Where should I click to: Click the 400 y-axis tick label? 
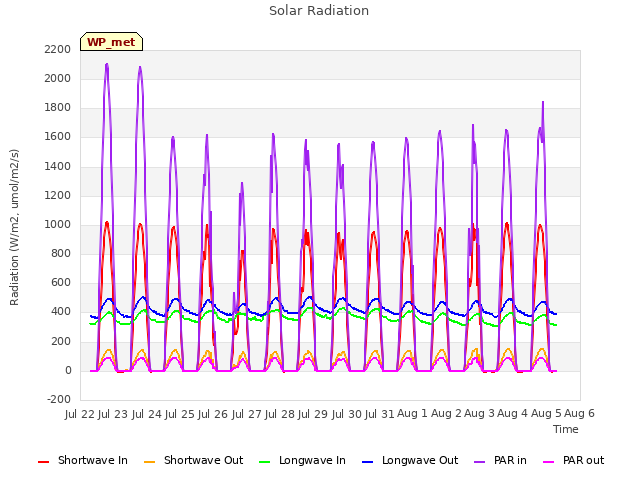[x=61, y=312]
